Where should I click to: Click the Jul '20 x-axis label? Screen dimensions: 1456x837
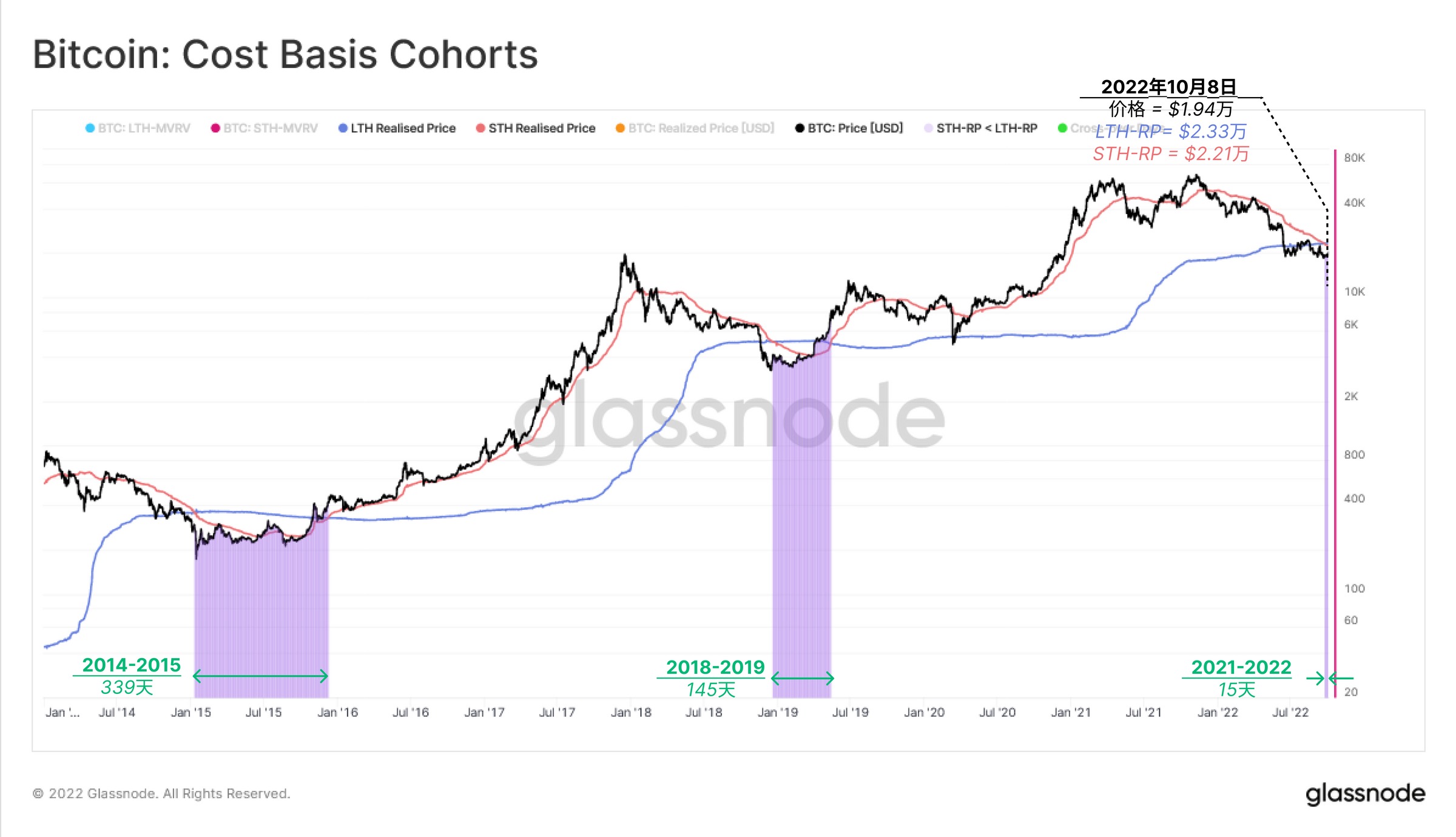tap(997, 712)
